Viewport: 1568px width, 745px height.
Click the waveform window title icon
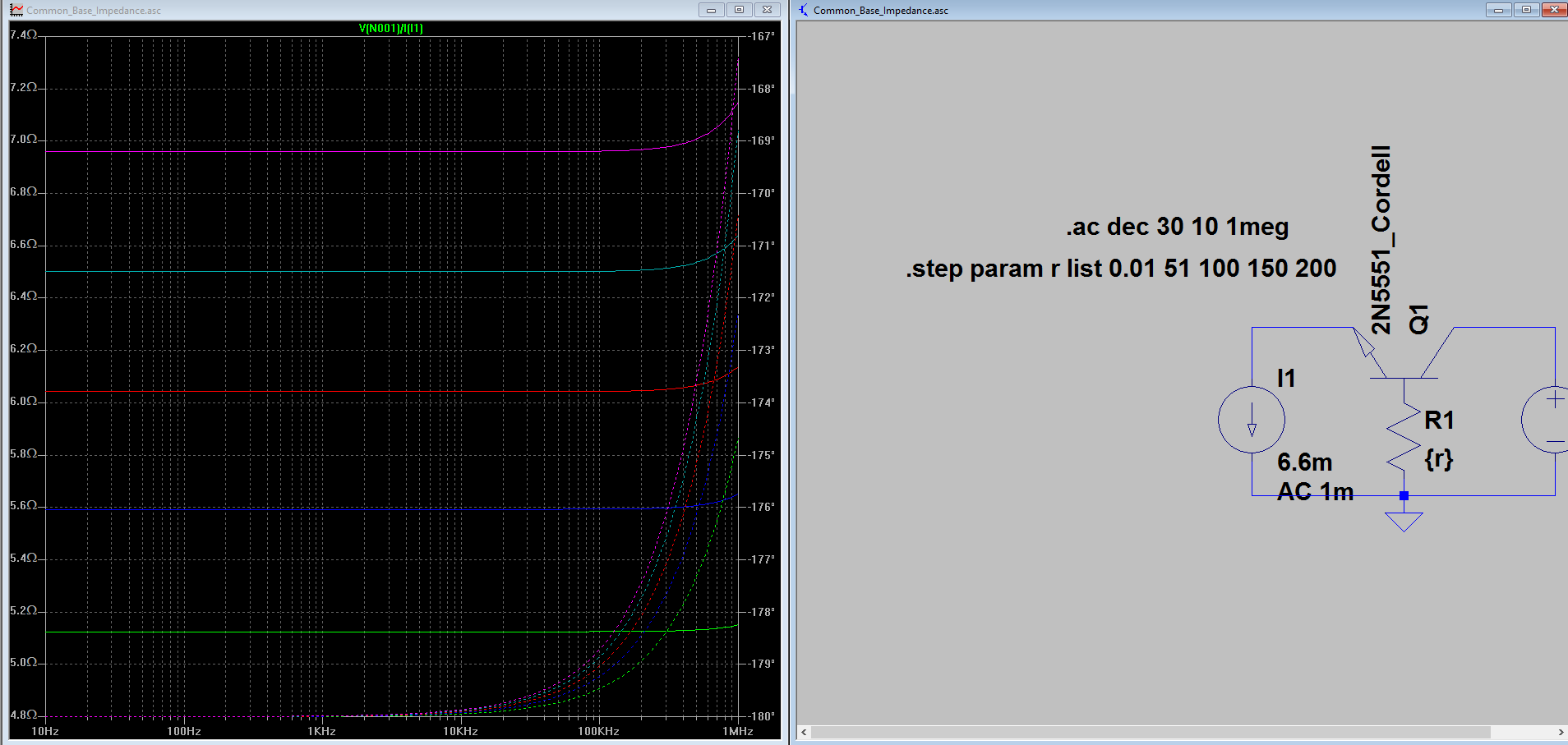[16, 10]
